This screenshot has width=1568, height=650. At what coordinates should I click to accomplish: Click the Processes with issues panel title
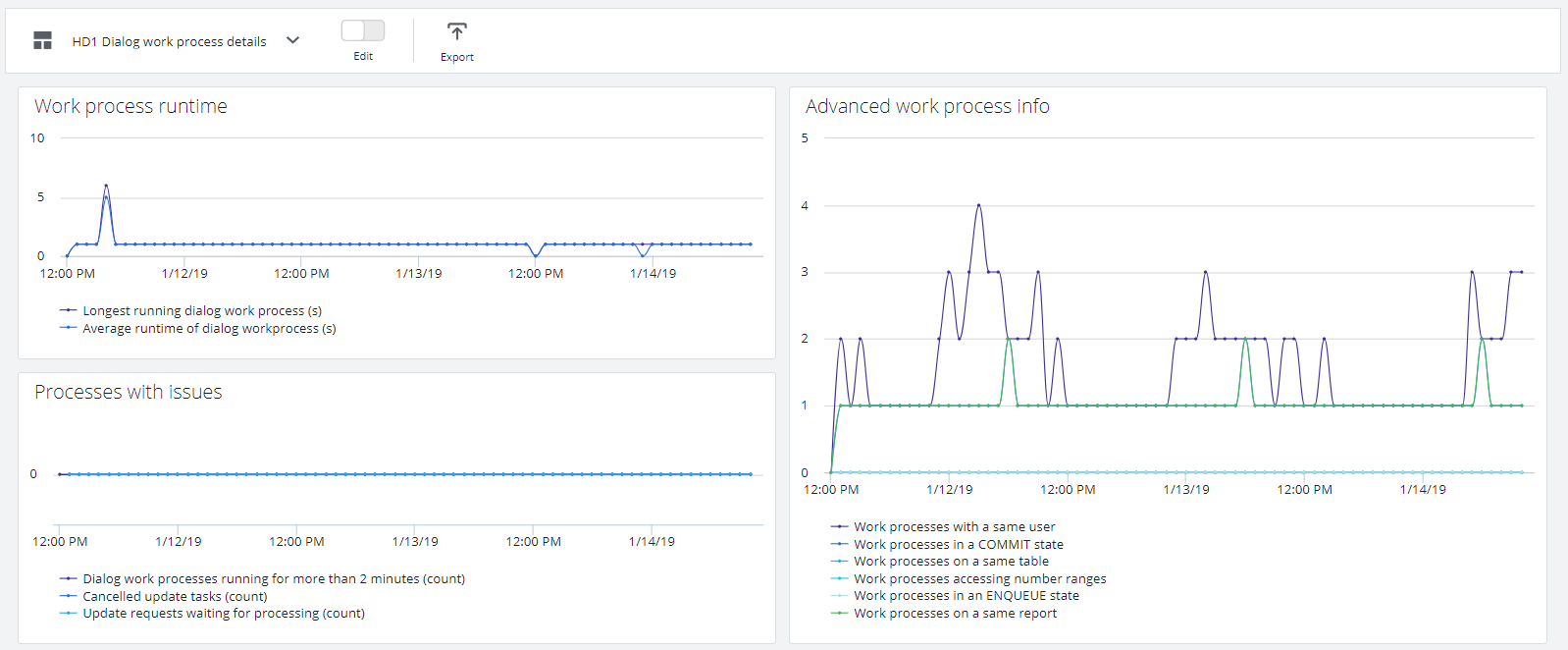[129, 392]
